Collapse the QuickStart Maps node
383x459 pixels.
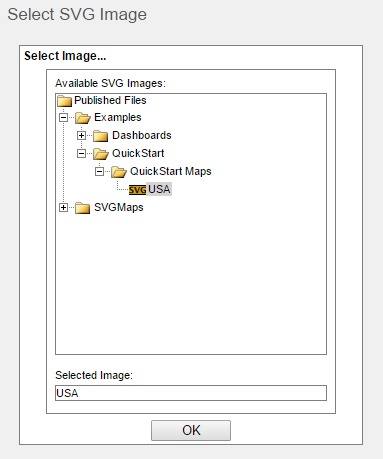click(99, 172)
